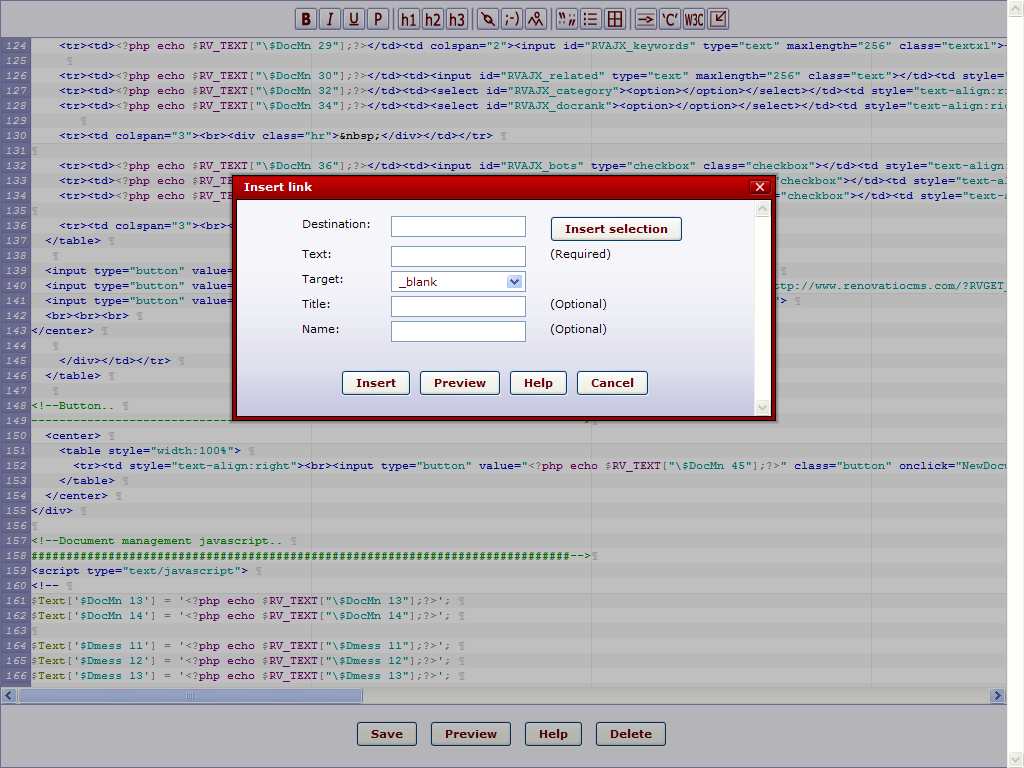Click the Delete button below editor
This screenshot has width=1024, height=768.
point(631,734)
